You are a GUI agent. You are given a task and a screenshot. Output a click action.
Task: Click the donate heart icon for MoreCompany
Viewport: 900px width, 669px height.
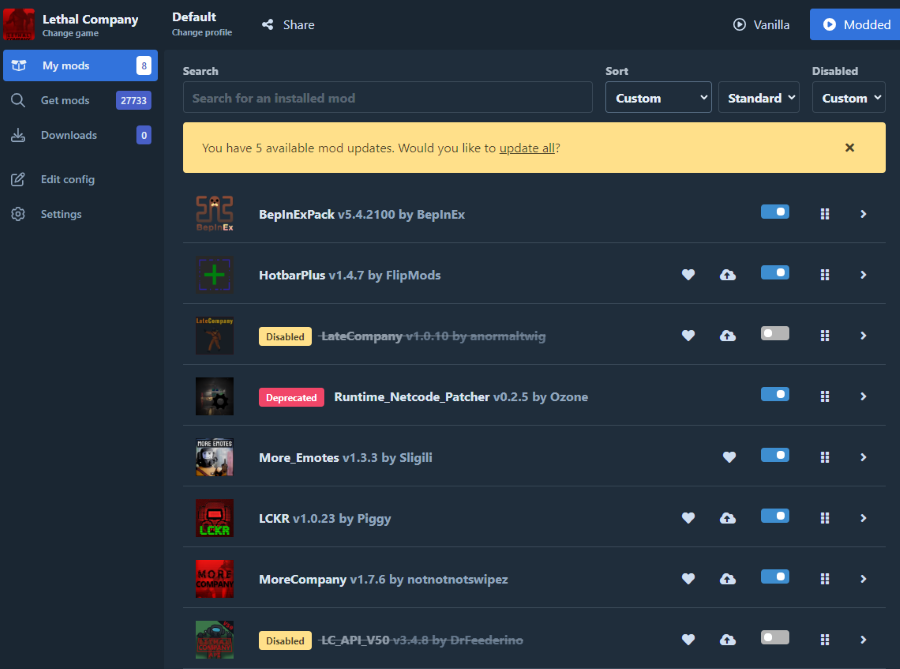688,579
